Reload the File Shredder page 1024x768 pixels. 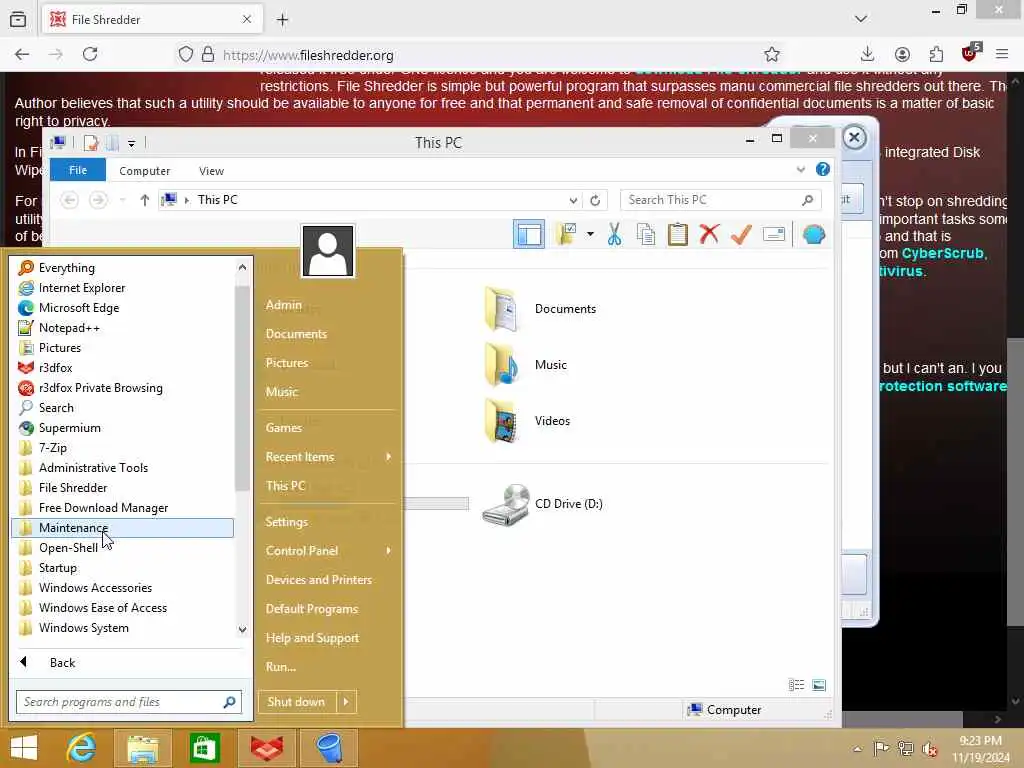pos(90,55)
